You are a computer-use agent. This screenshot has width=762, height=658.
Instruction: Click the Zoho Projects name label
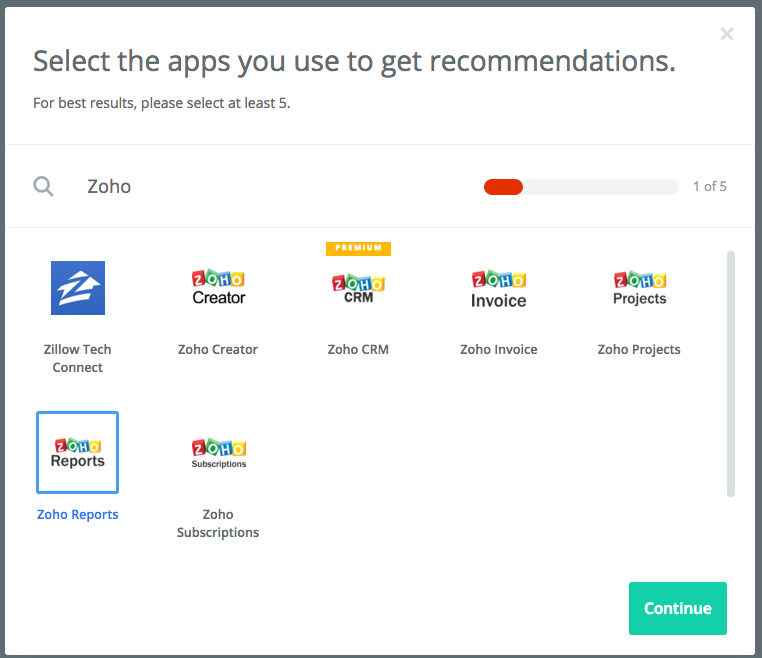[639, 350]
